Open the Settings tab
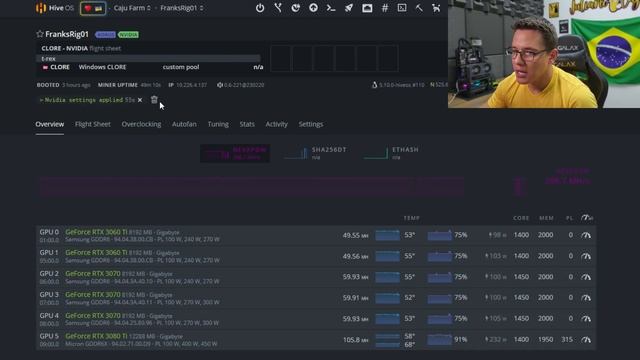This screenshot has width=640, height=360. 311,124
